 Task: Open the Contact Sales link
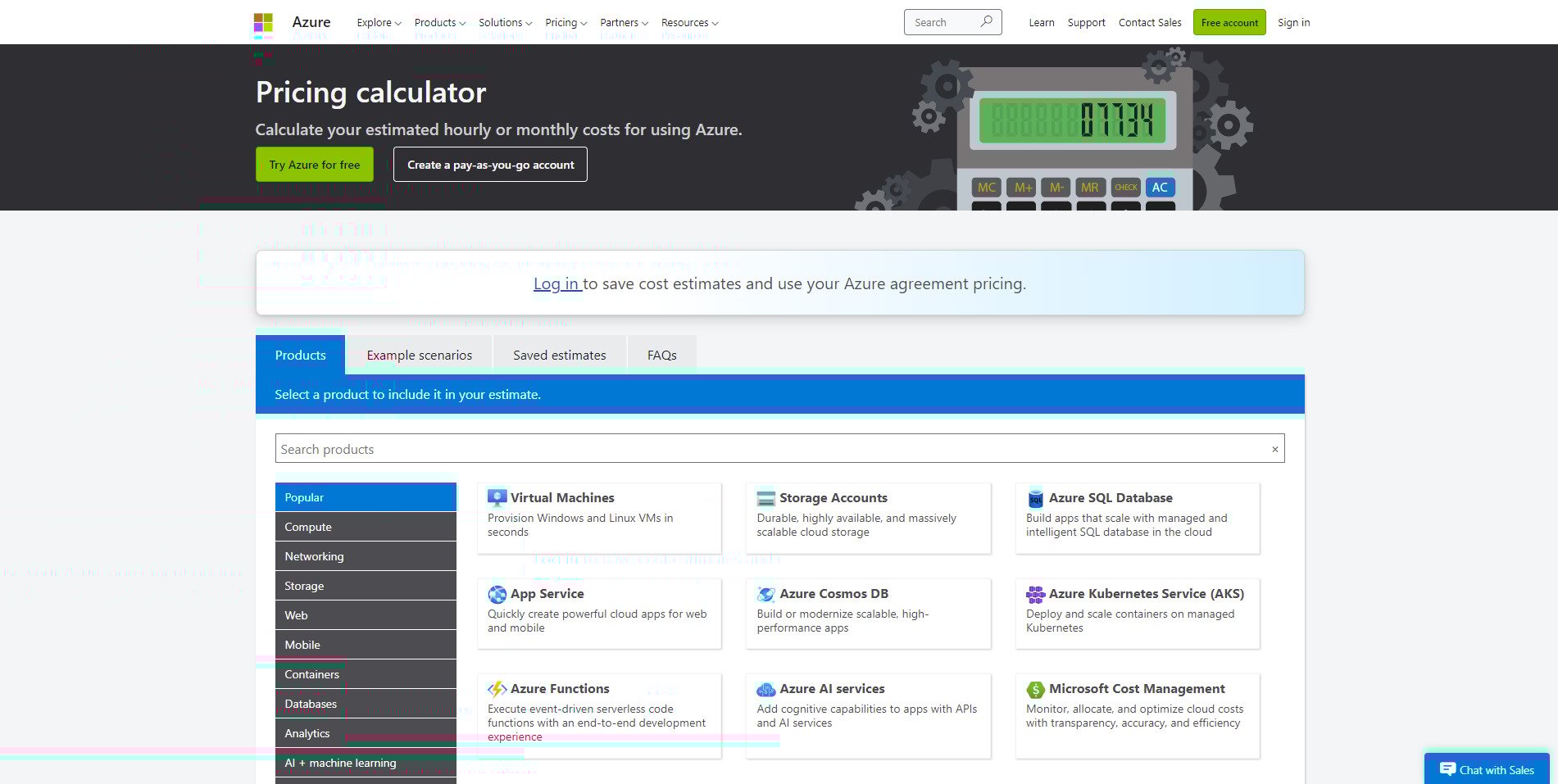click(x=1150, y=22)
